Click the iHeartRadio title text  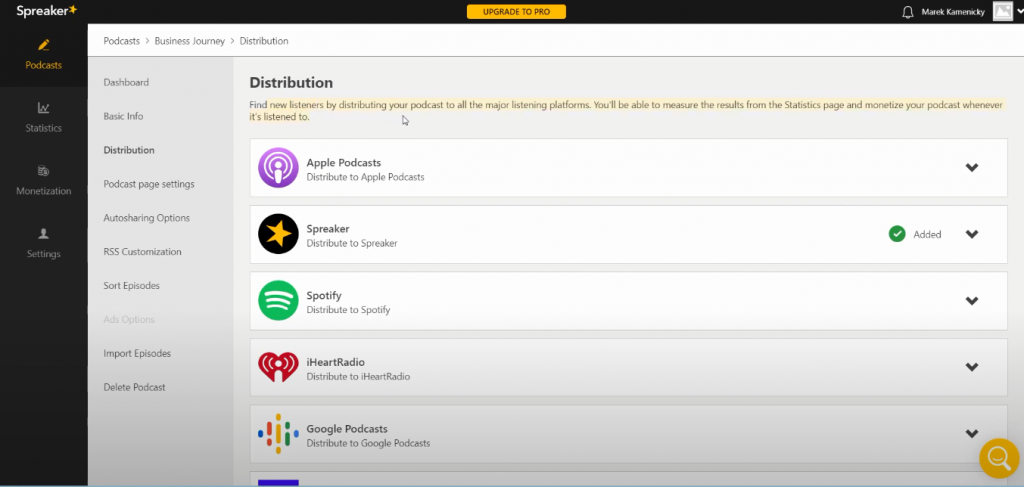coord(335,362)
